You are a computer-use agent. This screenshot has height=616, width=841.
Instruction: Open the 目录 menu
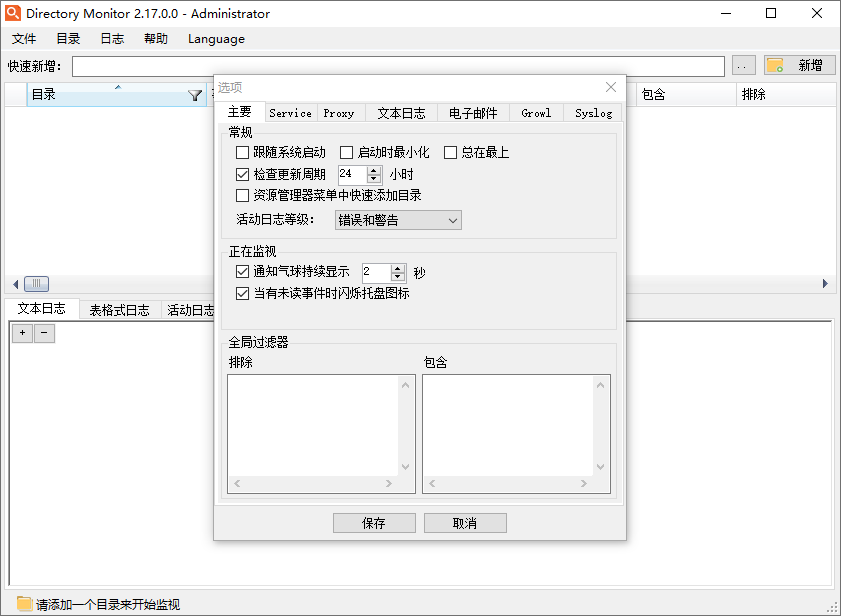[x=68, y=39]
